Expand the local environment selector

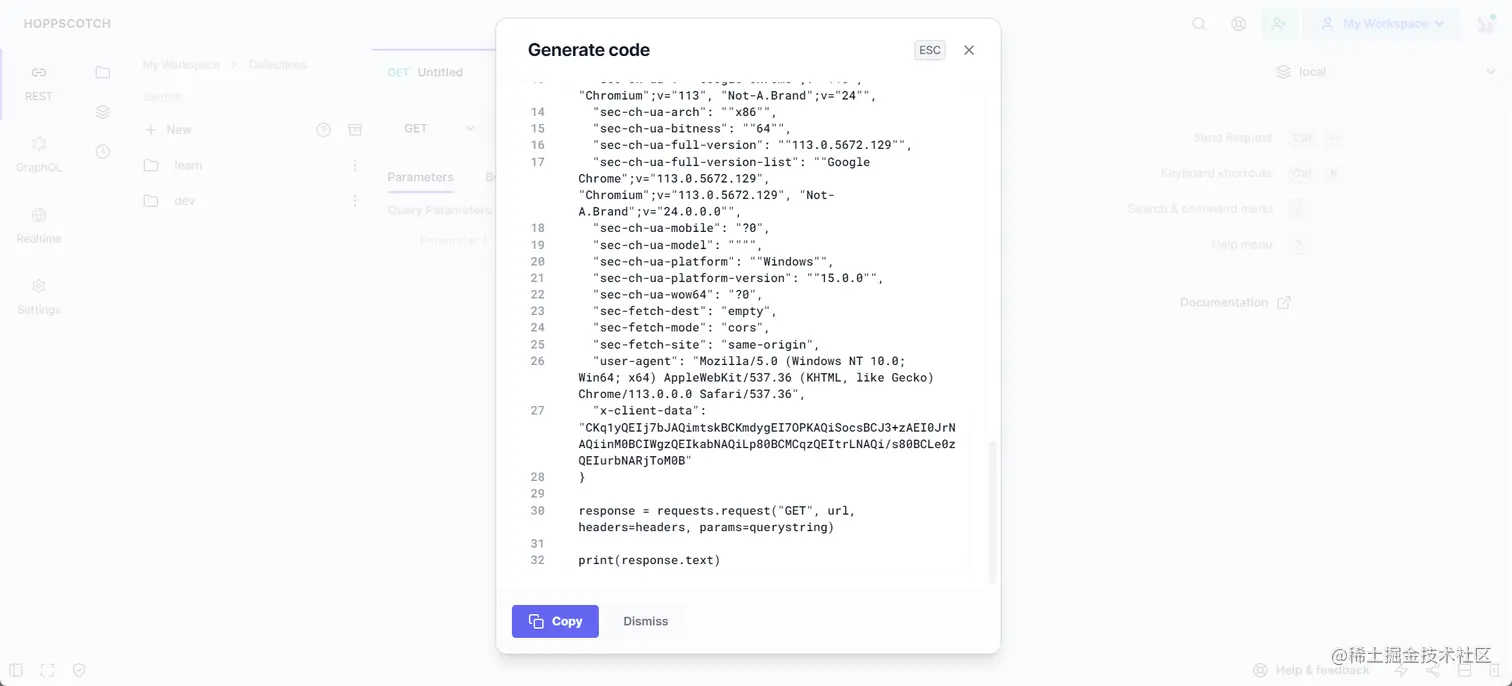(x=1384, y=72)
